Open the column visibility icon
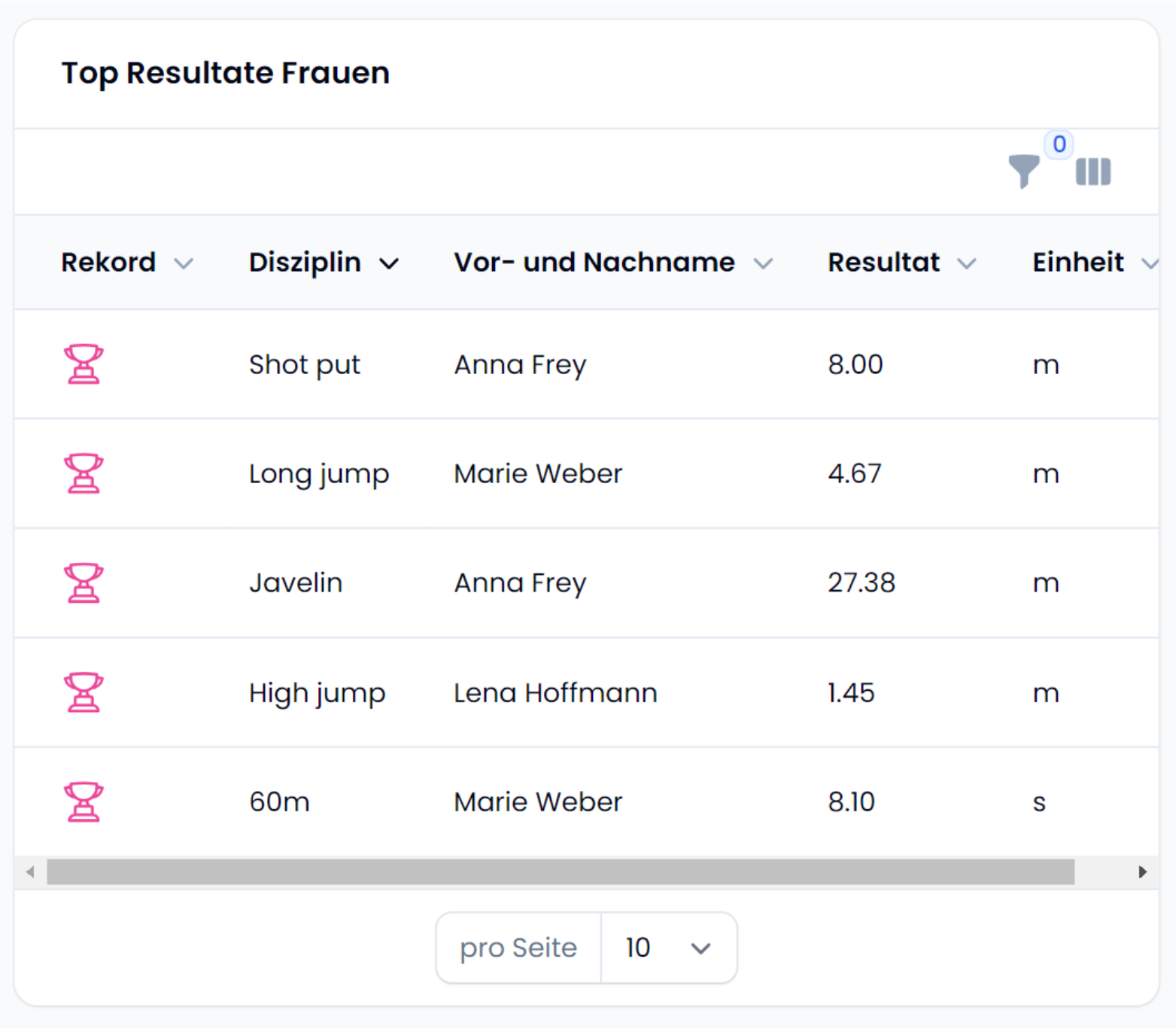 1092,172
